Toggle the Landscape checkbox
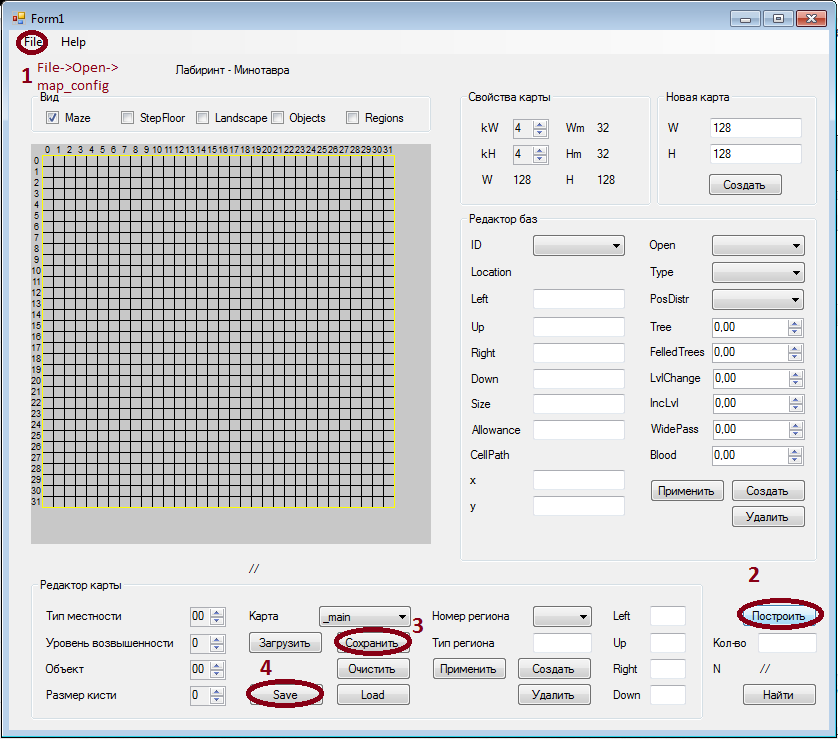 click(x=203, y=118)
